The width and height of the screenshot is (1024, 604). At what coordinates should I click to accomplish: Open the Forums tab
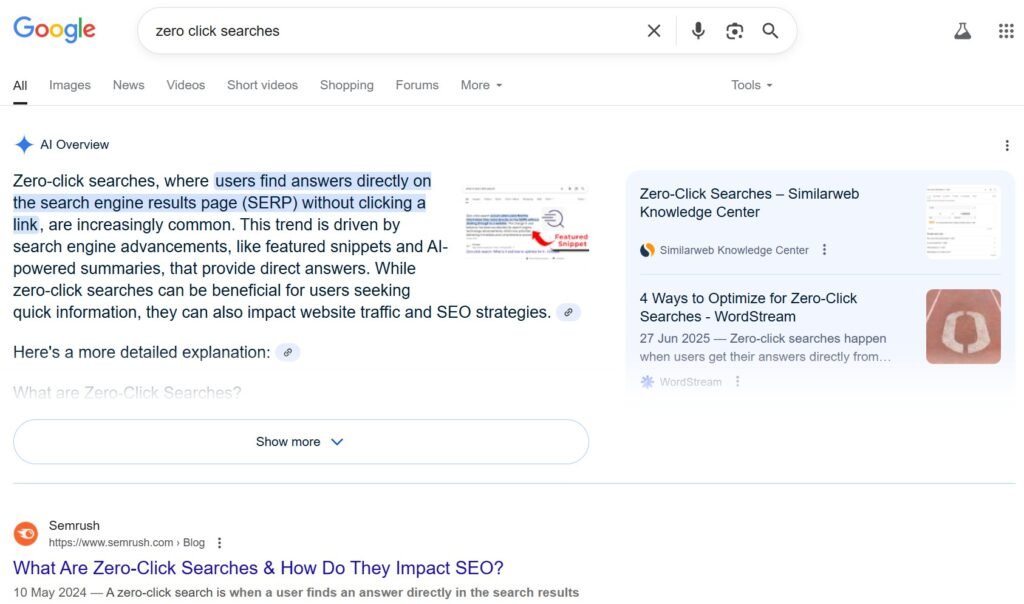click(417, 85)
